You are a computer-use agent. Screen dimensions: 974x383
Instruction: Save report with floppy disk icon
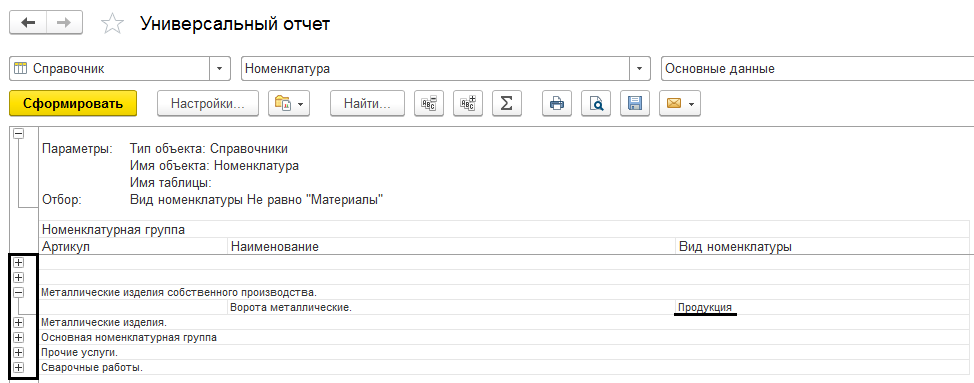point(635,104)
